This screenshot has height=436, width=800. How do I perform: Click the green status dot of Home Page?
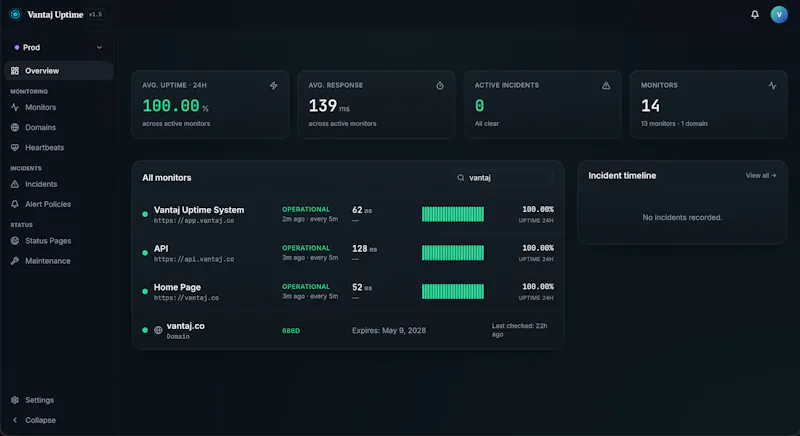[145, 292]
